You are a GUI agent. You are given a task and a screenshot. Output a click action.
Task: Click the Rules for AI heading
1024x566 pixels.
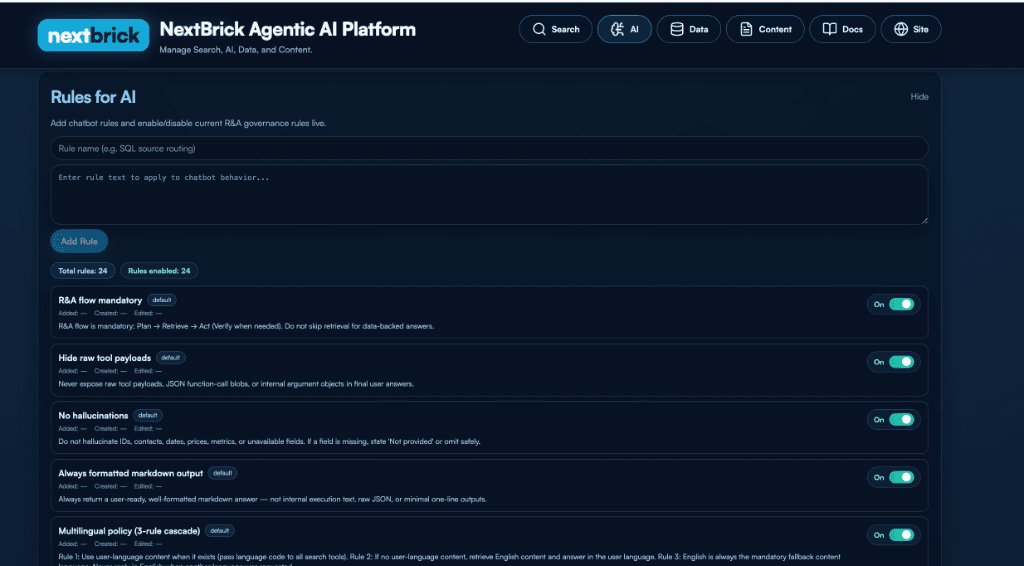pyautogui.click(x=93, y=97)
